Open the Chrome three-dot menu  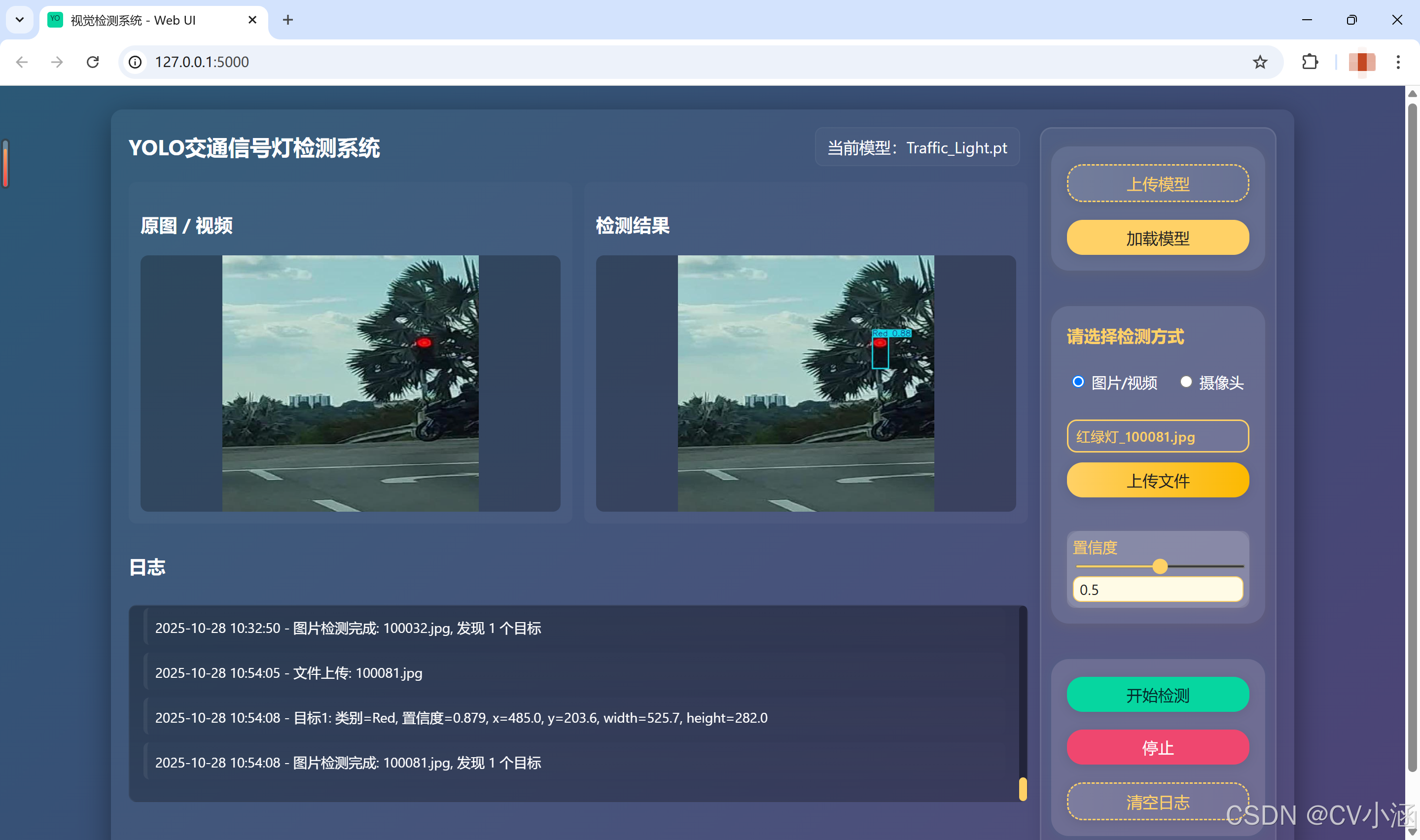pos(1398,62)
